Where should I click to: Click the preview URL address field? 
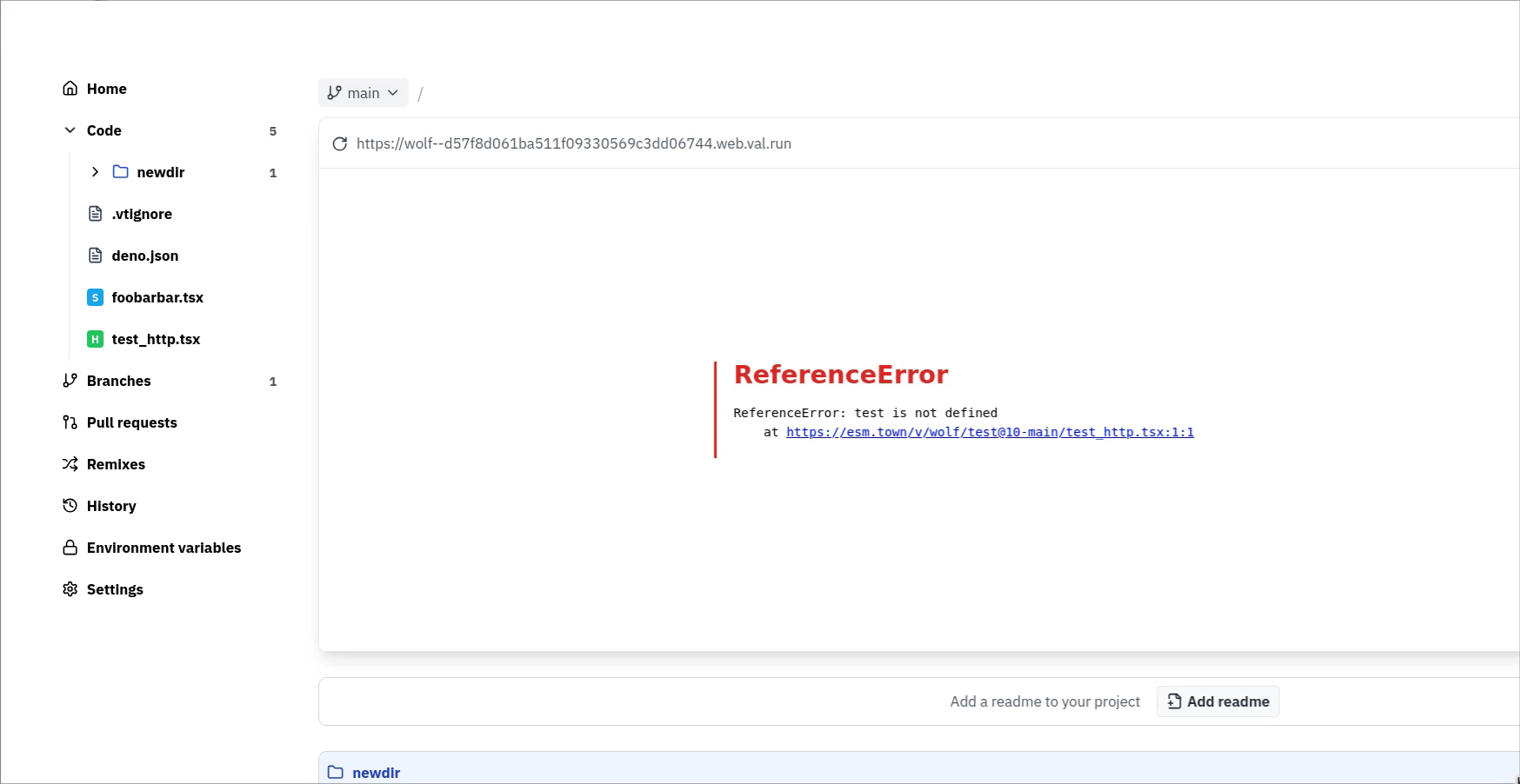coord(574,143)
